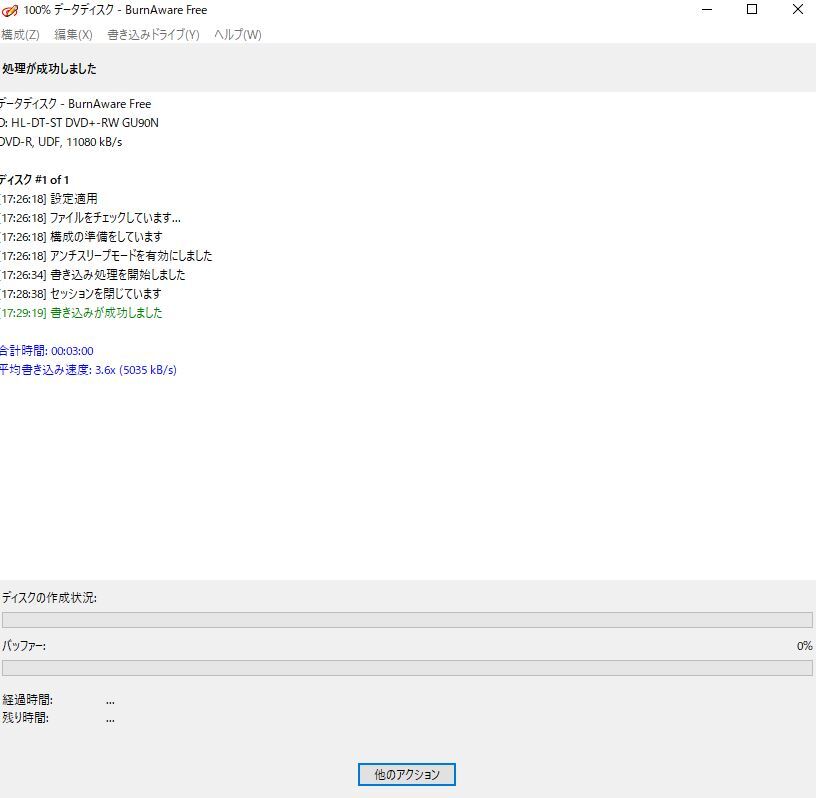Click the green 書き込みが成功しました log entry
The height and width of the screenshot is (798, 816).
point(81,313)
